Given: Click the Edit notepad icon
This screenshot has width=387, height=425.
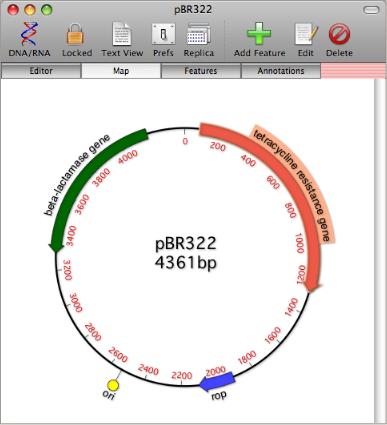Looking at the screenshot, I should click(306, 34).
